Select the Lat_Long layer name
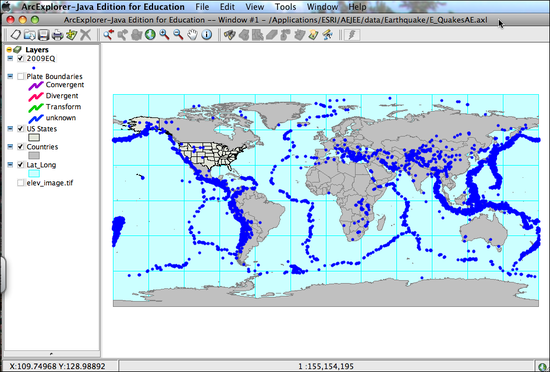 (41, 165)
